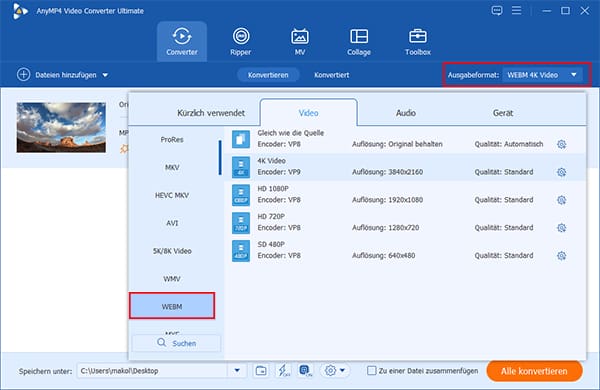
Task: Select 5K/8K Video format category
Action: click(x=172, y=251)
